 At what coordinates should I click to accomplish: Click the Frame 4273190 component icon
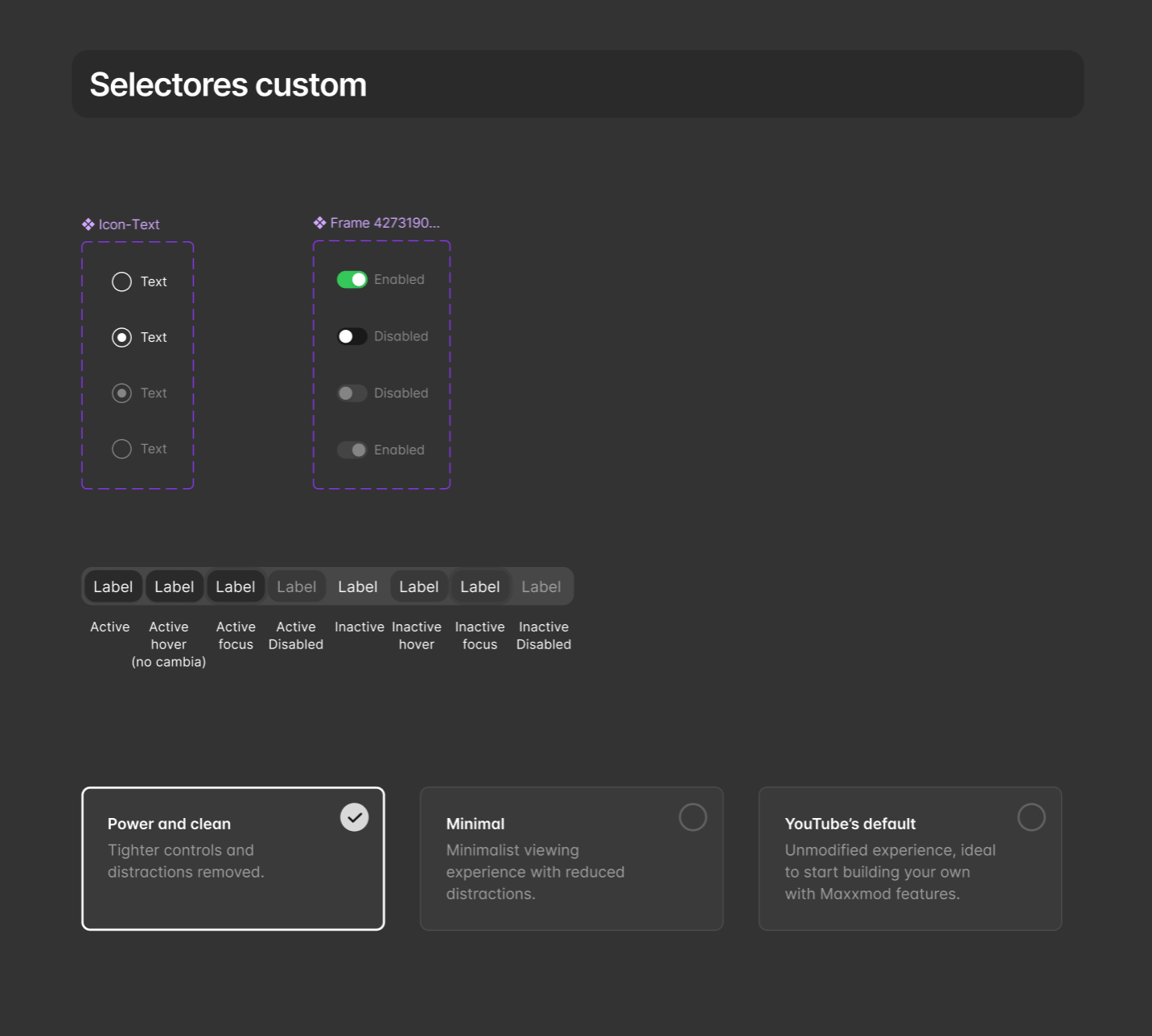319,223
